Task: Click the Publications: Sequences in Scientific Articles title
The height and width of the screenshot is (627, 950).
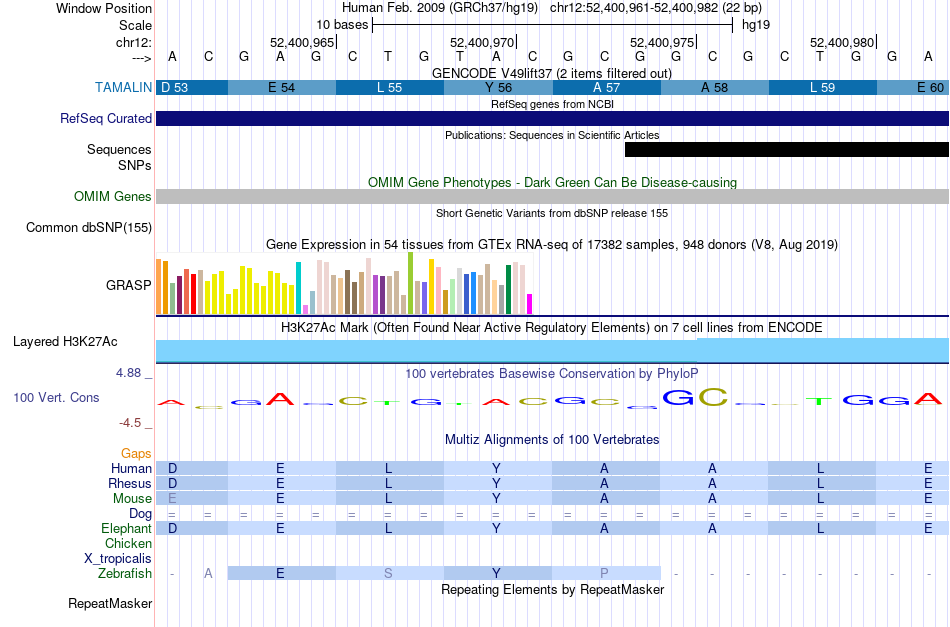Action: [x=552, y=135]
